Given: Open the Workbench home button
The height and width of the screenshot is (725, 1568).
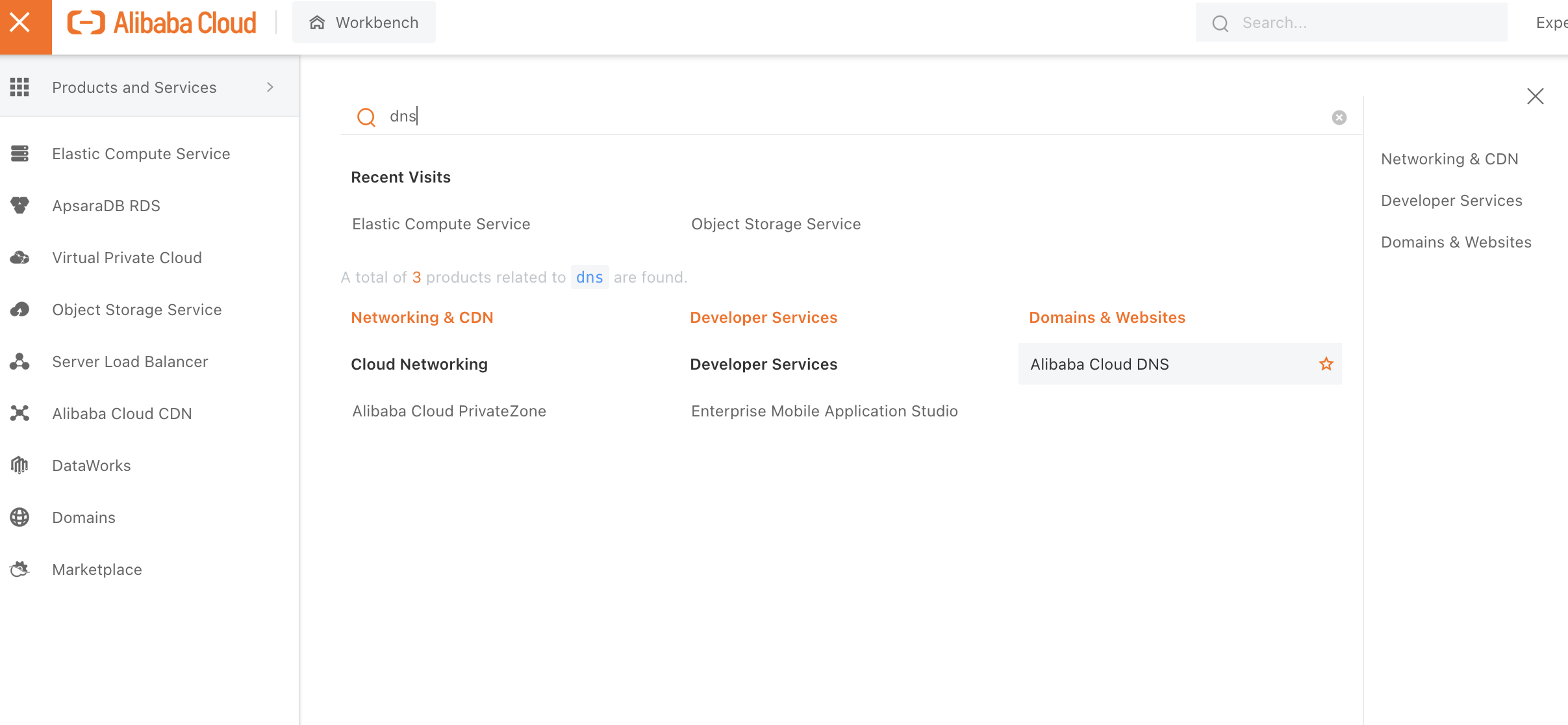Looking at the screenshot, I should click(x=364, y=23).
